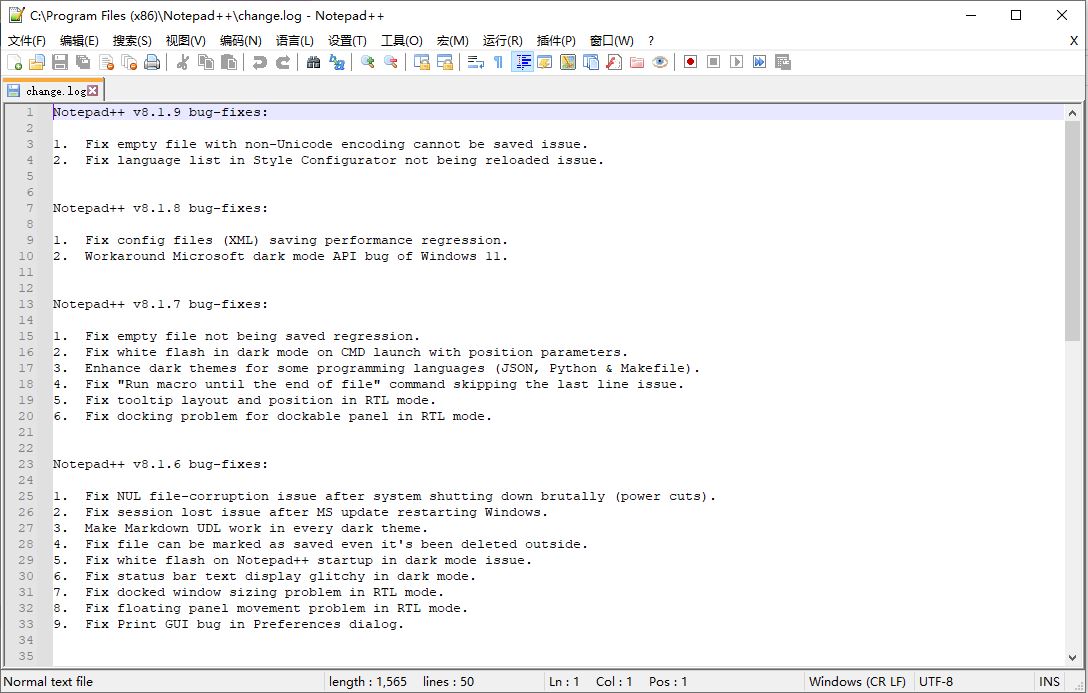The image size is (1088, 693).
Task: Show the Document Map panel
Action: 568,62
